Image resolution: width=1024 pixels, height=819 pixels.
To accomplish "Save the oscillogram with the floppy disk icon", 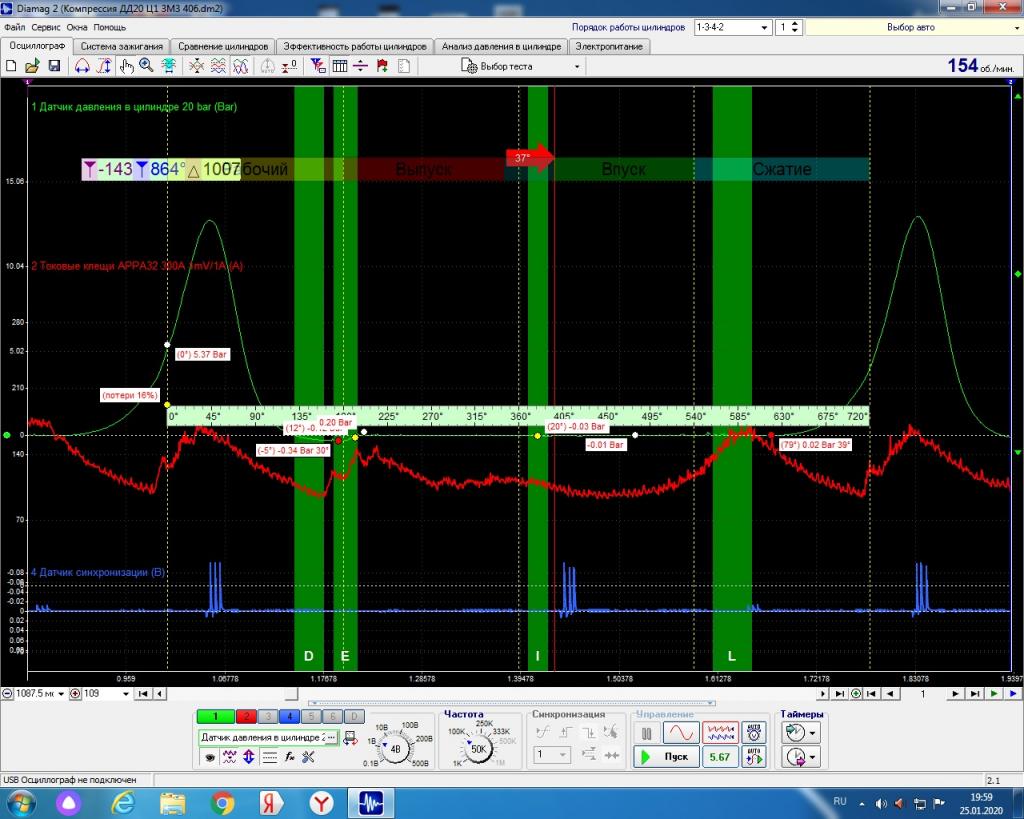I will tap(54, 66).
